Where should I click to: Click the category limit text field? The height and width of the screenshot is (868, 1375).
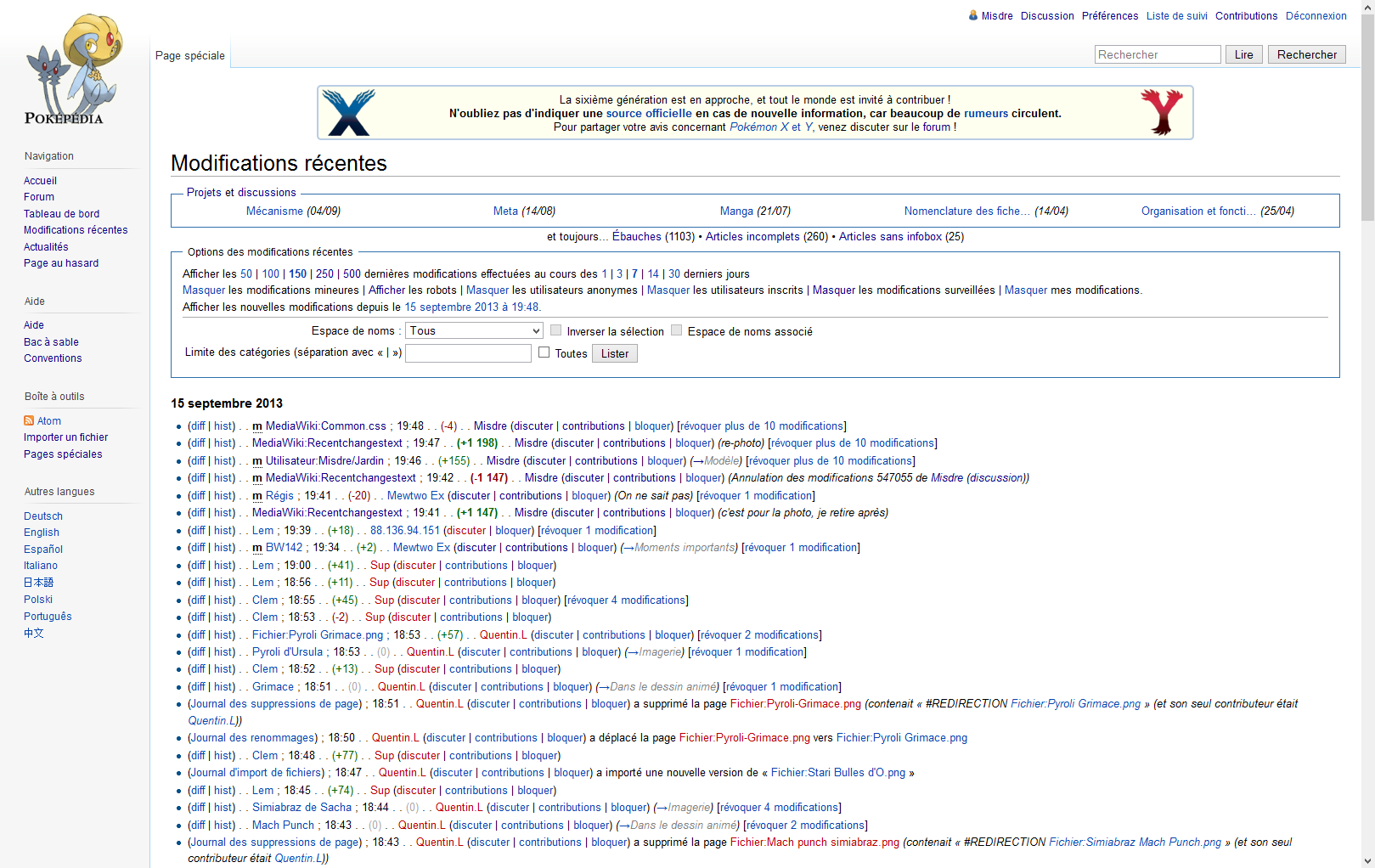pos(468,353)
